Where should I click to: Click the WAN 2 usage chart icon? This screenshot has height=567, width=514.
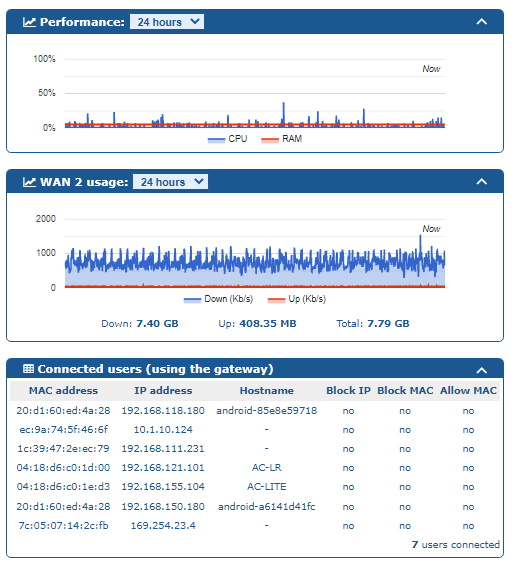click(x=29, y=182)
